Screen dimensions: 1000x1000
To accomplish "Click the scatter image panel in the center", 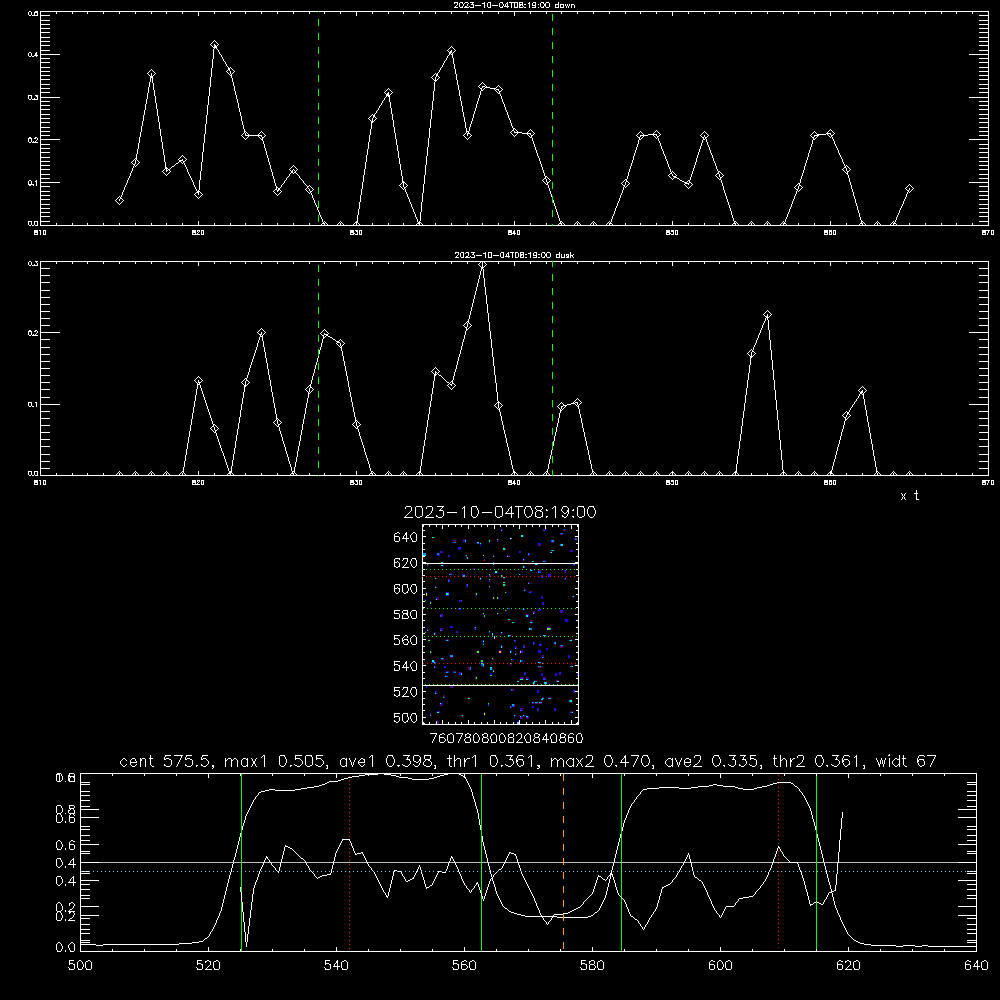I will click(501, 624).
